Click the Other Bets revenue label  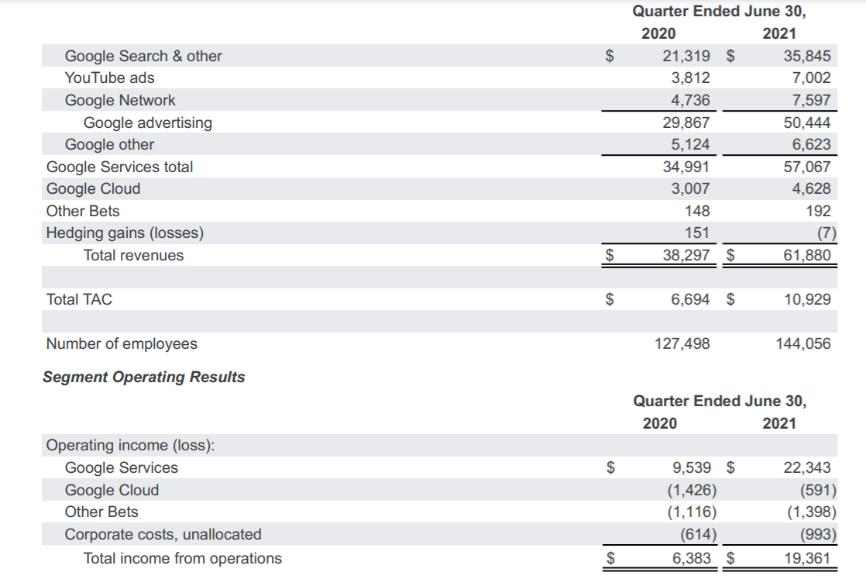[83, 211]
